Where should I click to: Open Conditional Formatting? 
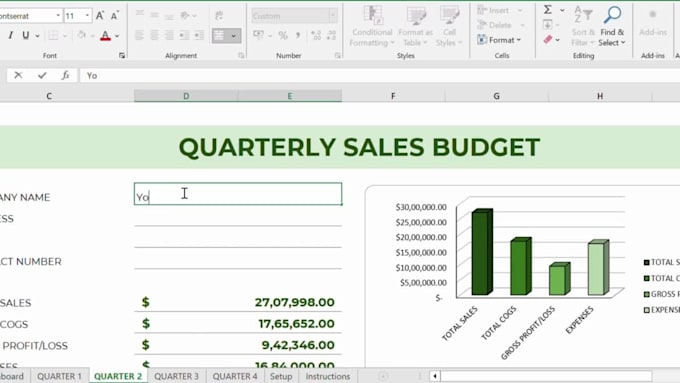pyautogui.click(x=372, y=26)
